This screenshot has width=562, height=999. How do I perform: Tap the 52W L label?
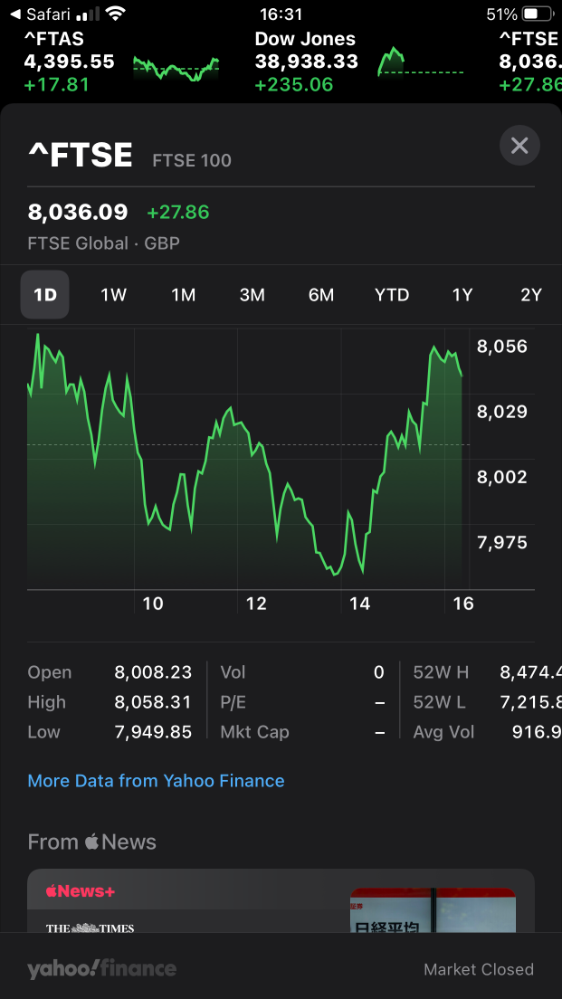(439, 702)
